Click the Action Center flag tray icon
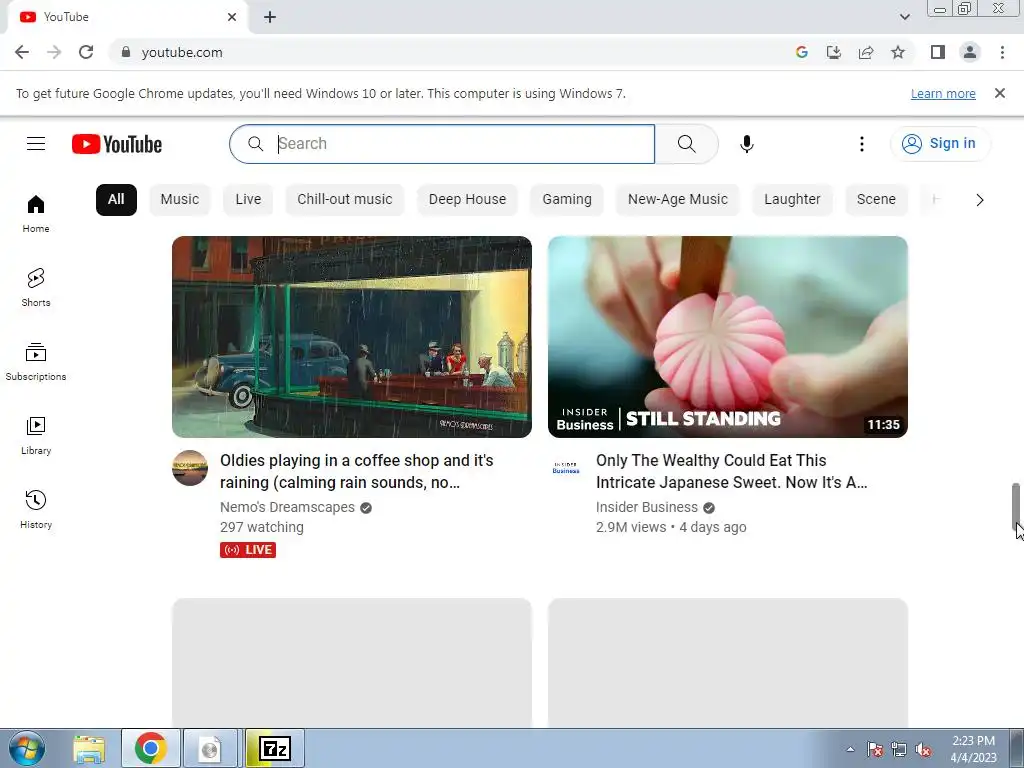This screenshot has height=768, width=1024. click(875, 749)
